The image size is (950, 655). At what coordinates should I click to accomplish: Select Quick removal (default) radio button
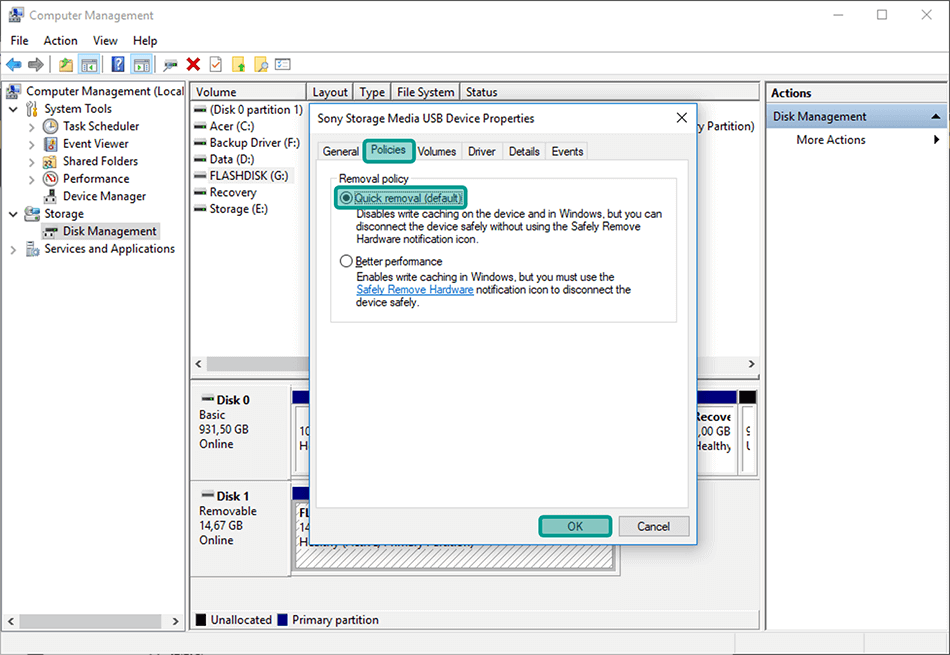[x=346, y=198]
